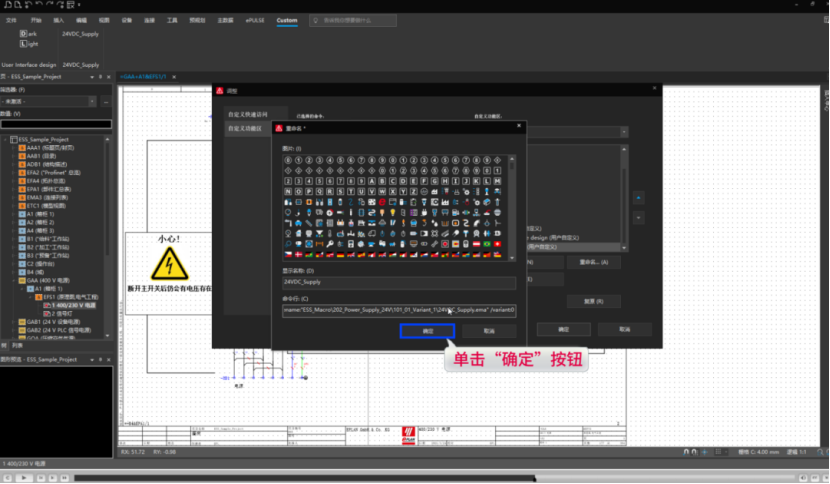The width and height of the screenshot is (830, 484).
Task: Choose the Brazil flag icon
Action: point(486,244)
